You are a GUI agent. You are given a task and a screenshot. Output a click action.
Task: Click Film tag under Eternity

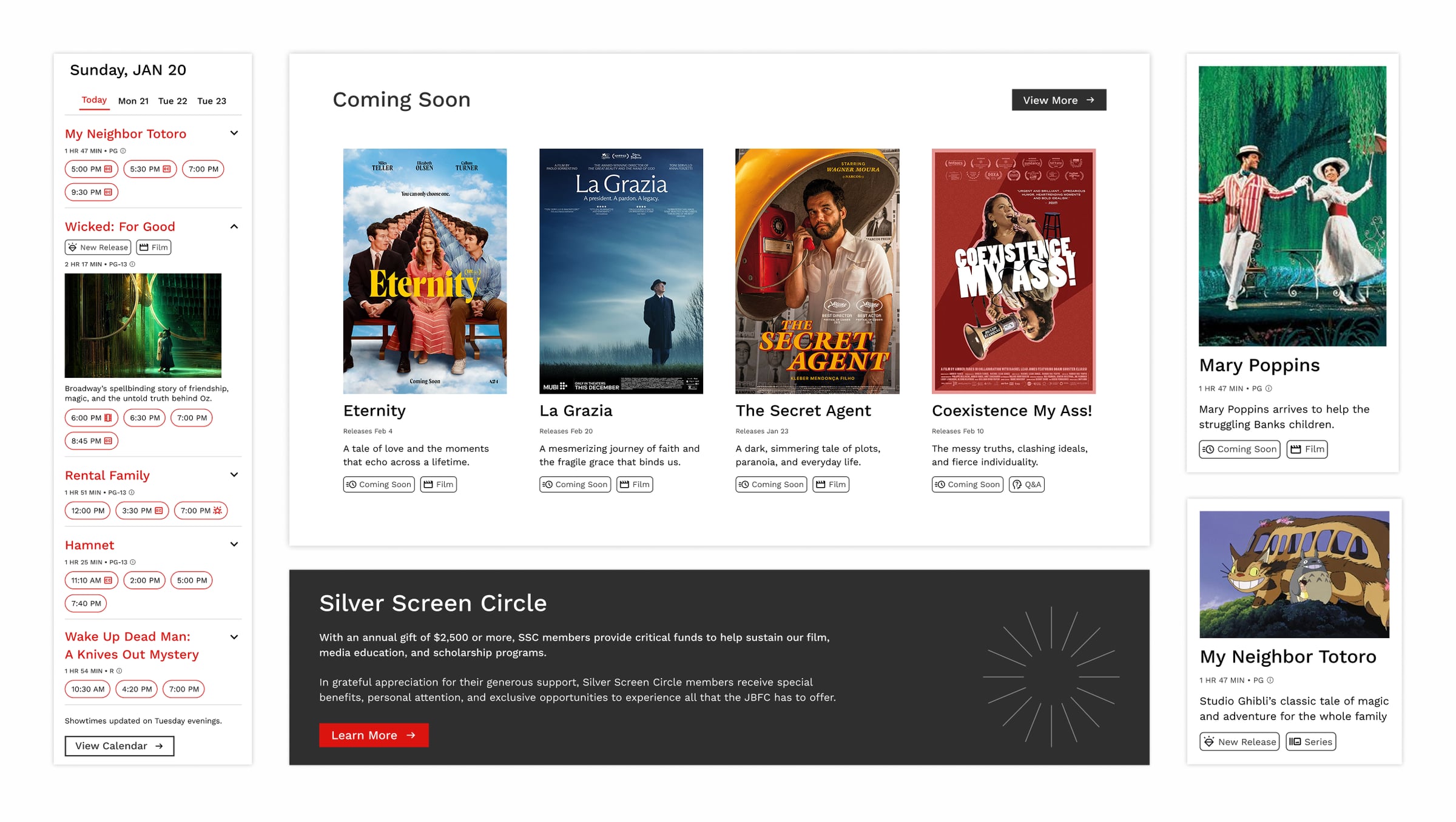coord(439,485)
